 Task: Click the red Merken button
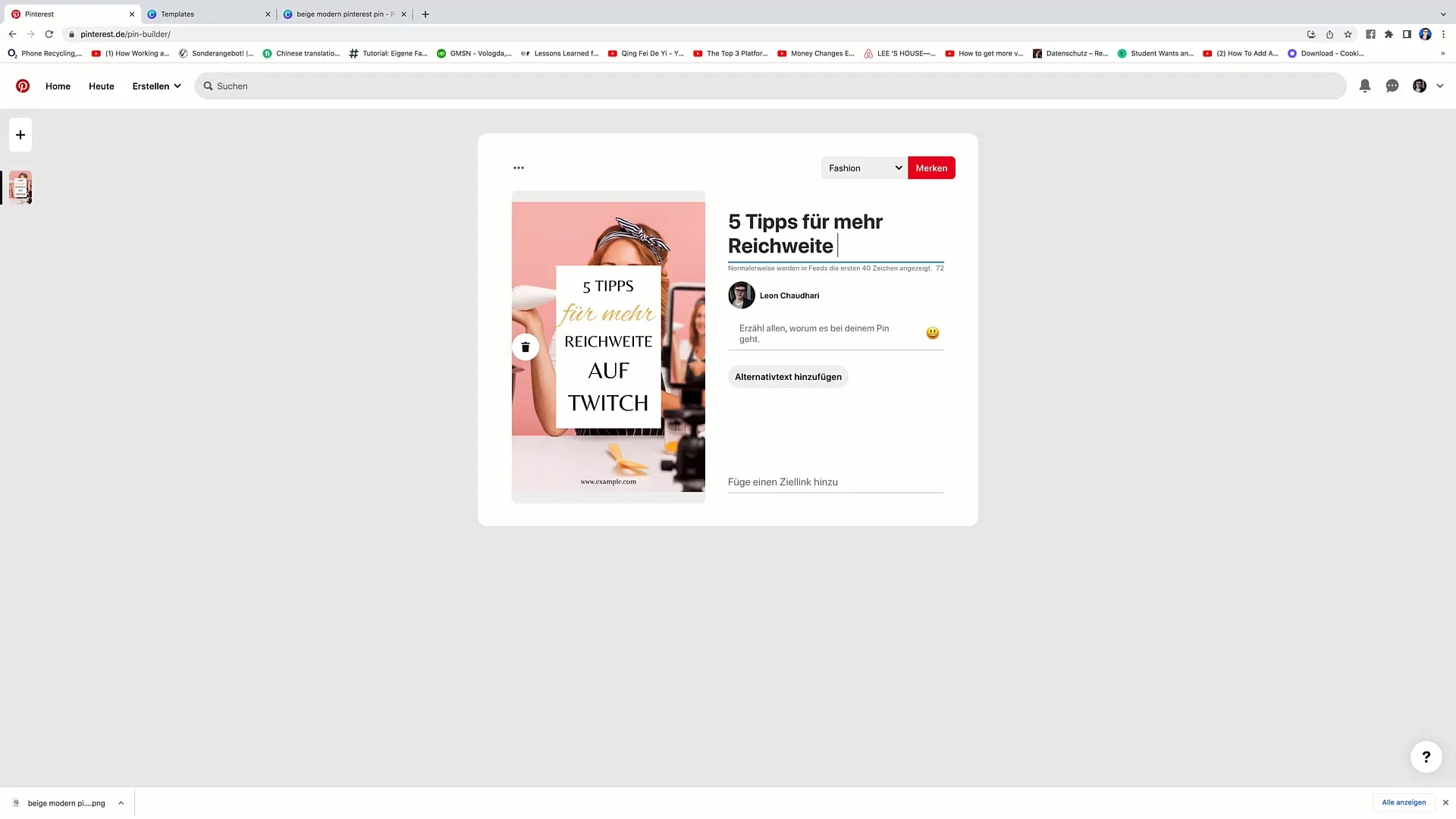point(931,168)
